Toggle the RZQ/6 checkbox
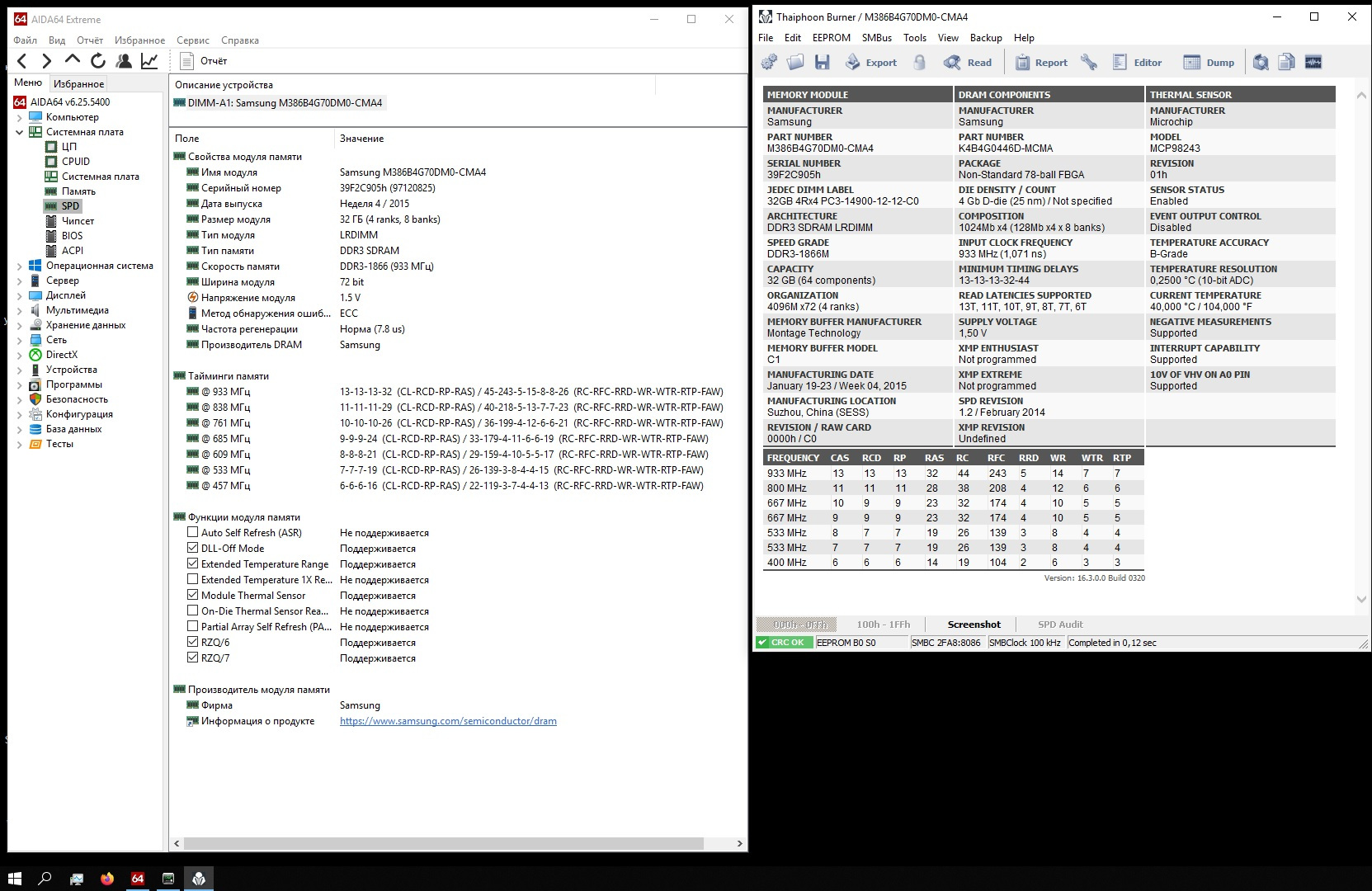Viewport: 1372px width, 891px height. (193, 643)
